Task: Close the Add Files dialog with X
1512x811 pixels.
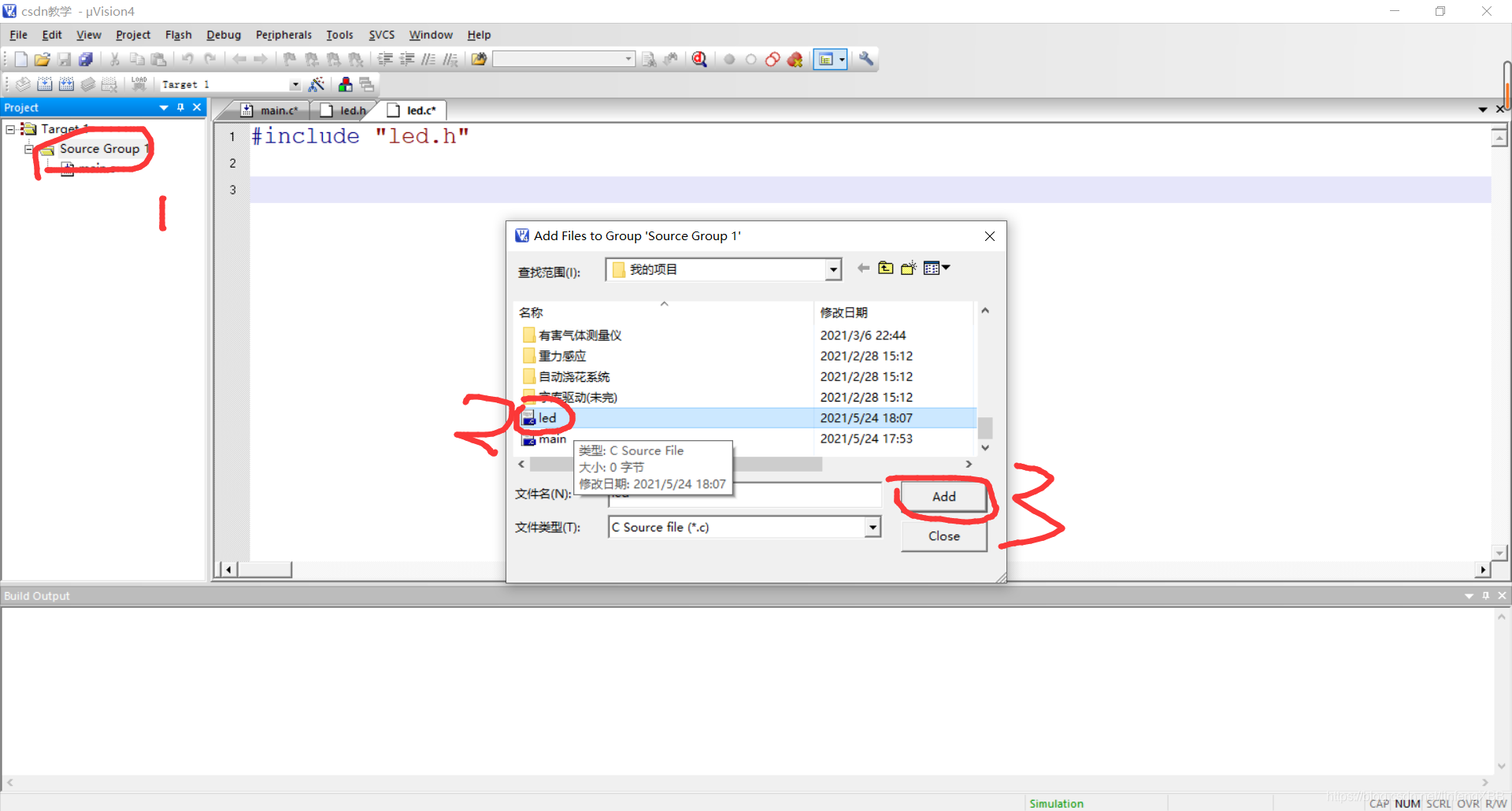Action: pyautogui.click(x=990, y=236)
